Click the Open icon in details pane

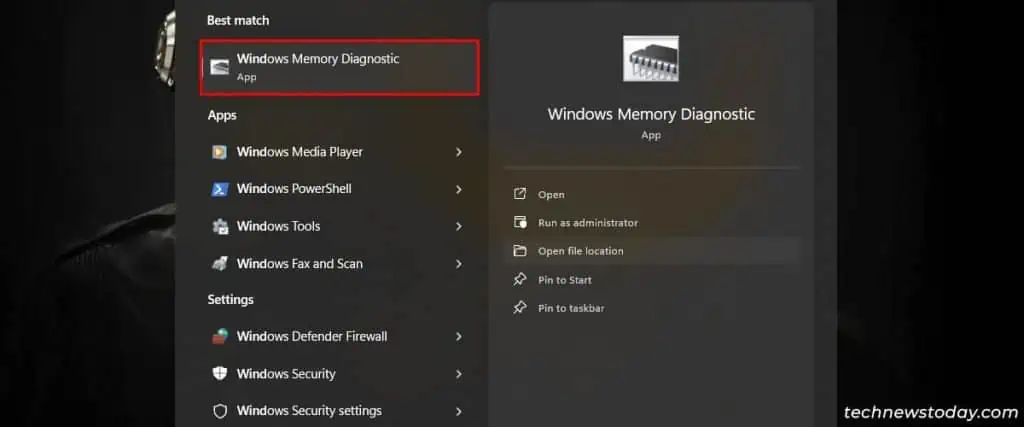[520, 194]
